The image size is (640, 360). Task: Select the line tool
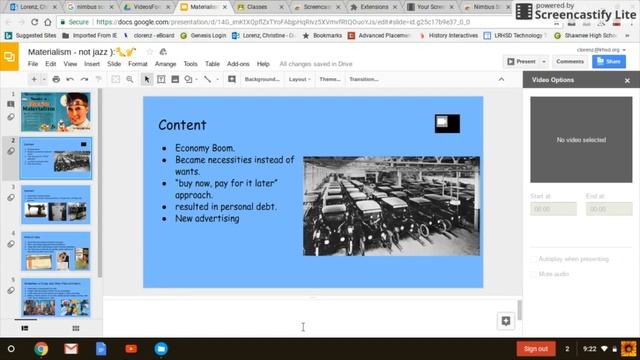pyautogui.click(x=208, y=79)
